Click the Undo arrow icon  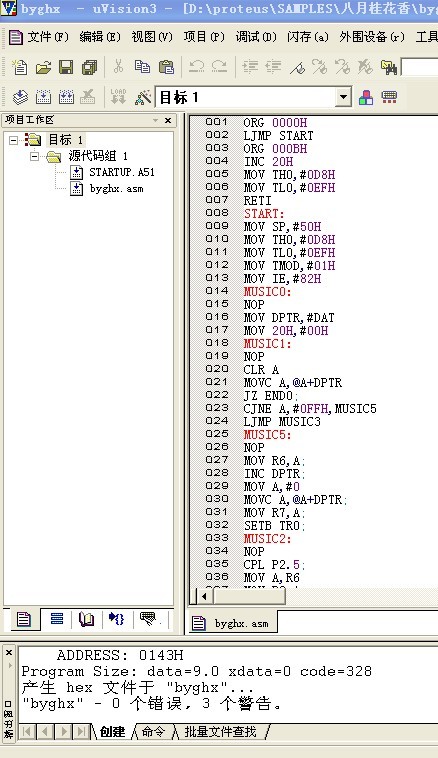pyautogui.click(x=196, y=66)
